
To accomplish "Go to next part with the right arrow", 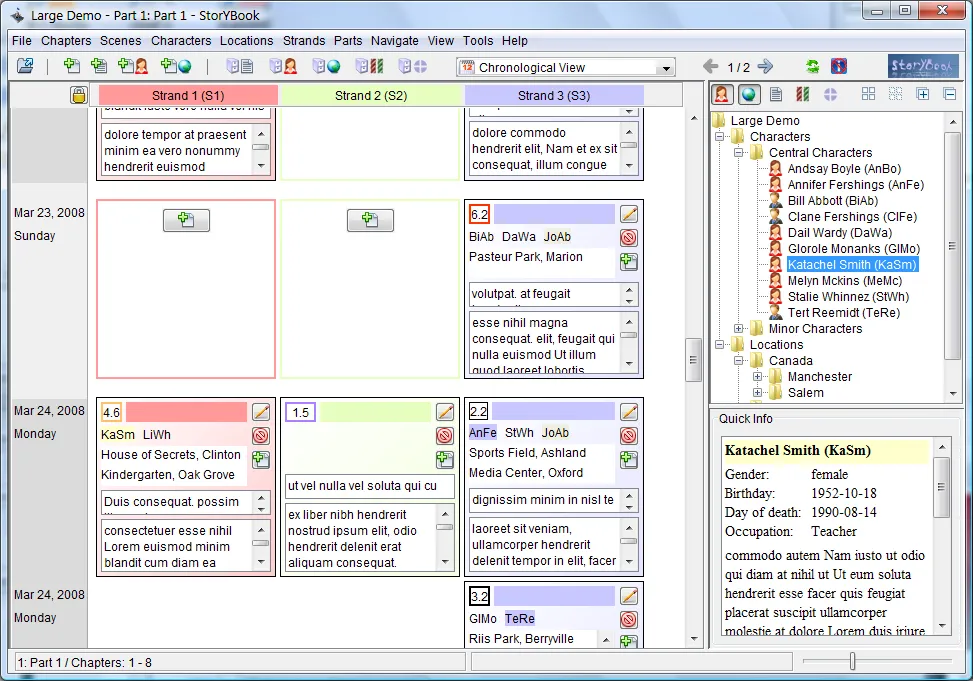I will pyautogui.click(x=766, y=66).
